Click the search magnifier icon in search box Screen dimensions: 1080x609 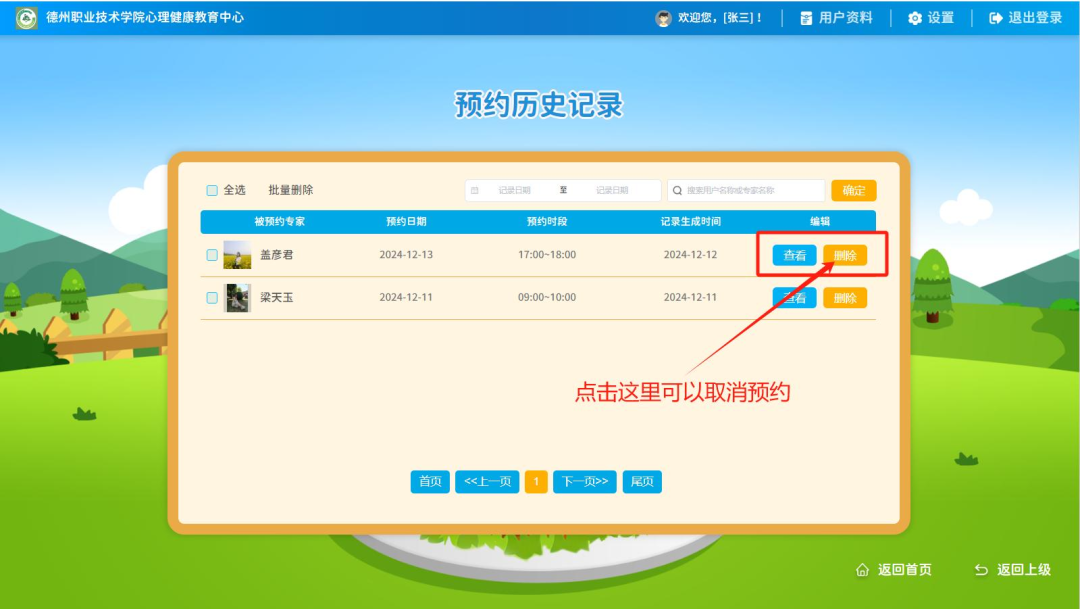pos(677,191)
